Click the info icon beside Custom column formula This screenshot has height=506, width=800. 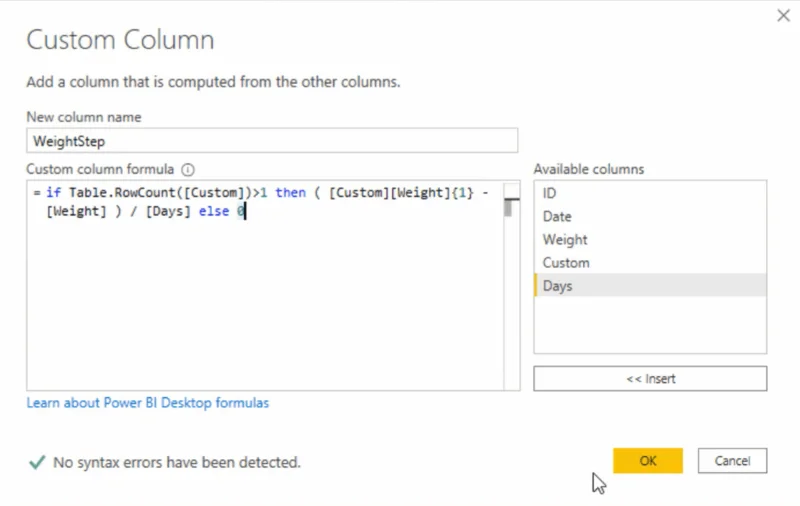tap(188, 169)
